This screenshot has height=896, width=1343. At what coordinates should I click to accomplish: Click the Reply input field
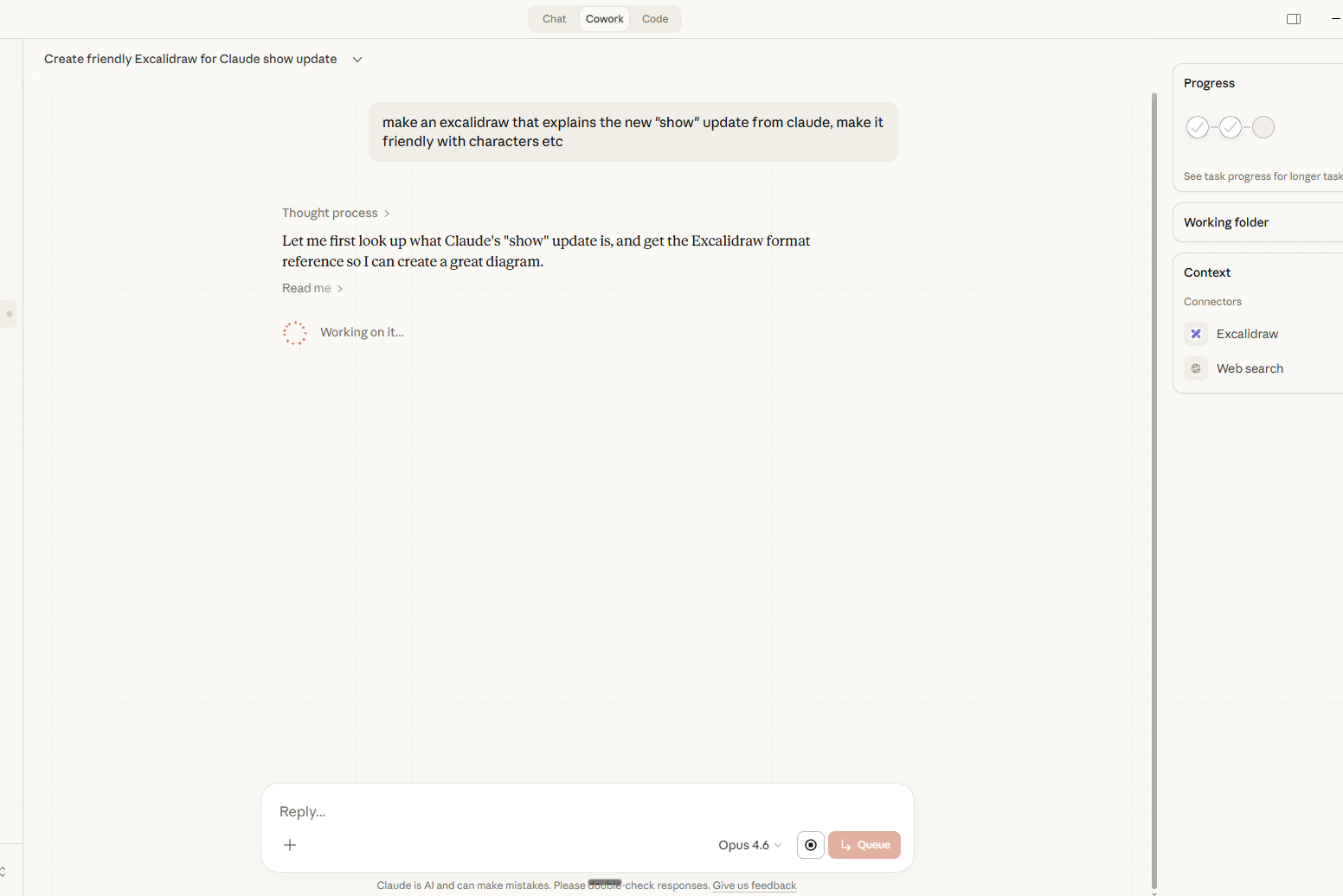[x=587, y=811]
